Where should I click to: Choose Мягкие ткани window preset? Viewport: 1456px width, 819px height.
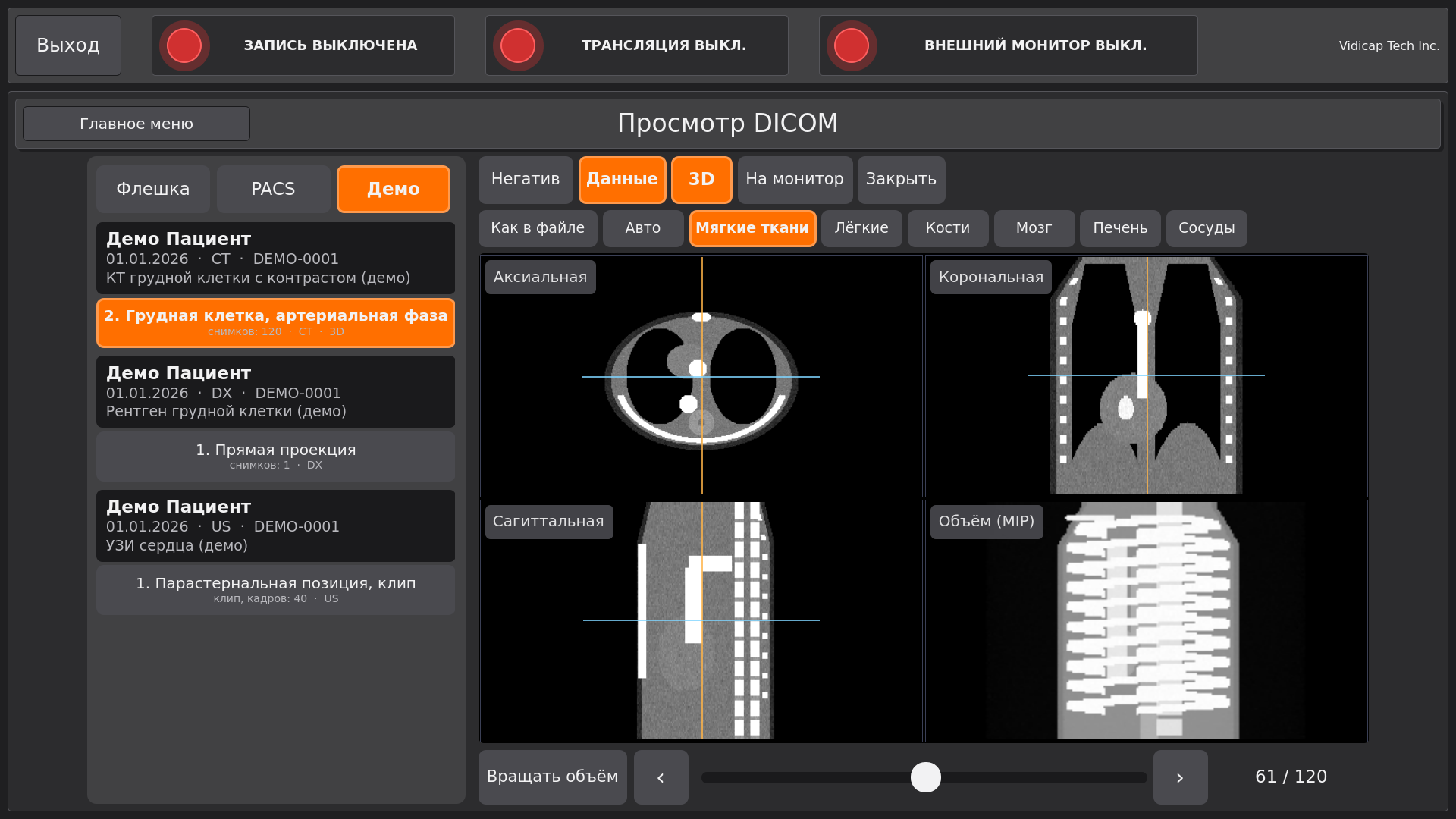coord(752,228)
